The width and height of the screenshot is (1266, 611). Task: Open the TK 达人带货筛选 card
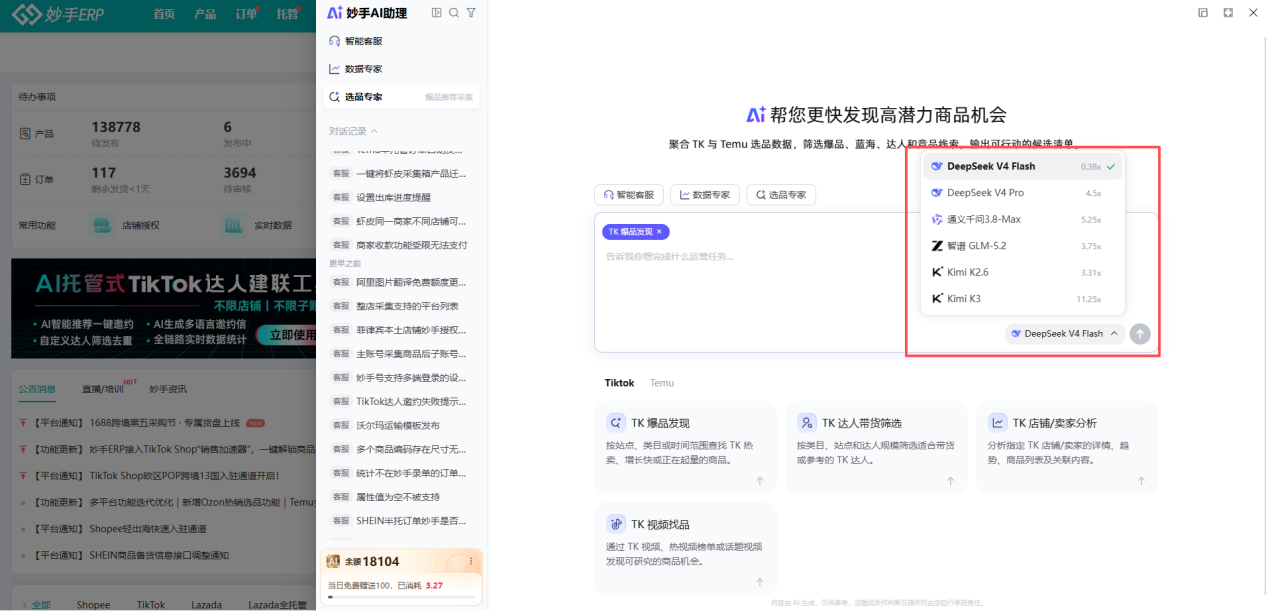876,448
